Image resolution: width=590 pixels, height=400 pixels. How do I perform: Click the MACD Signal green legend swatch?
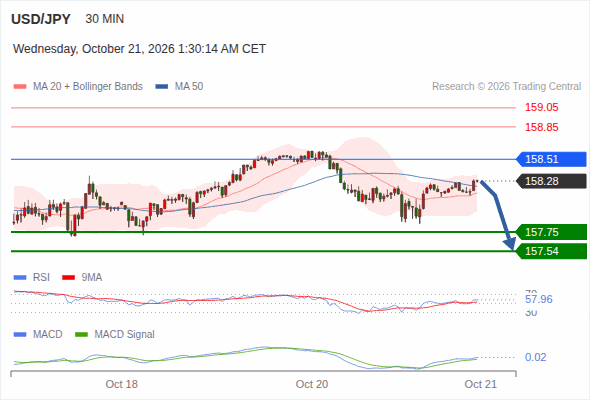(81, 335)
